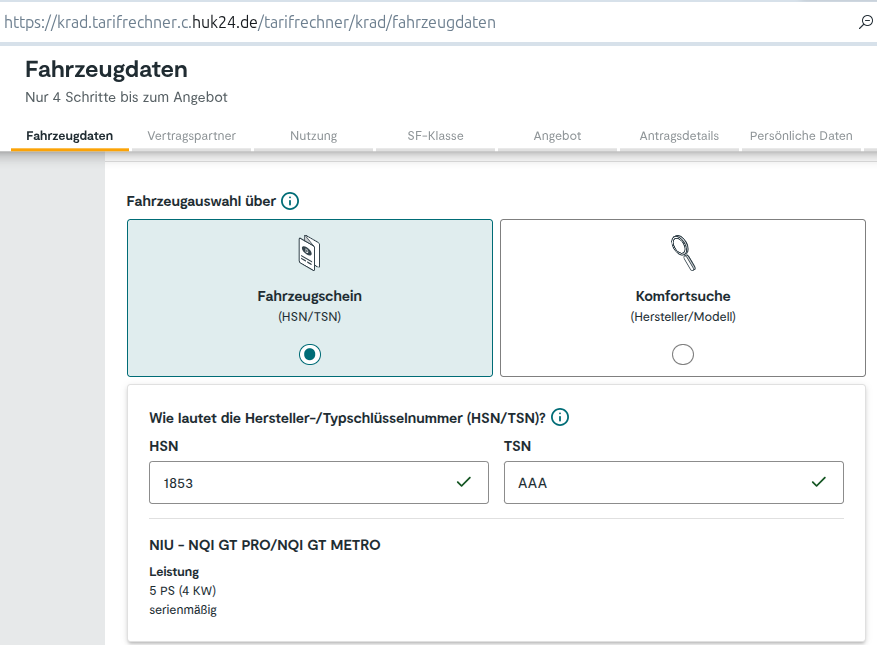Screen dimensions: 877x645
Task: Switch to the Fahrzeugdaten tab
Action: (x=70, y=136)
